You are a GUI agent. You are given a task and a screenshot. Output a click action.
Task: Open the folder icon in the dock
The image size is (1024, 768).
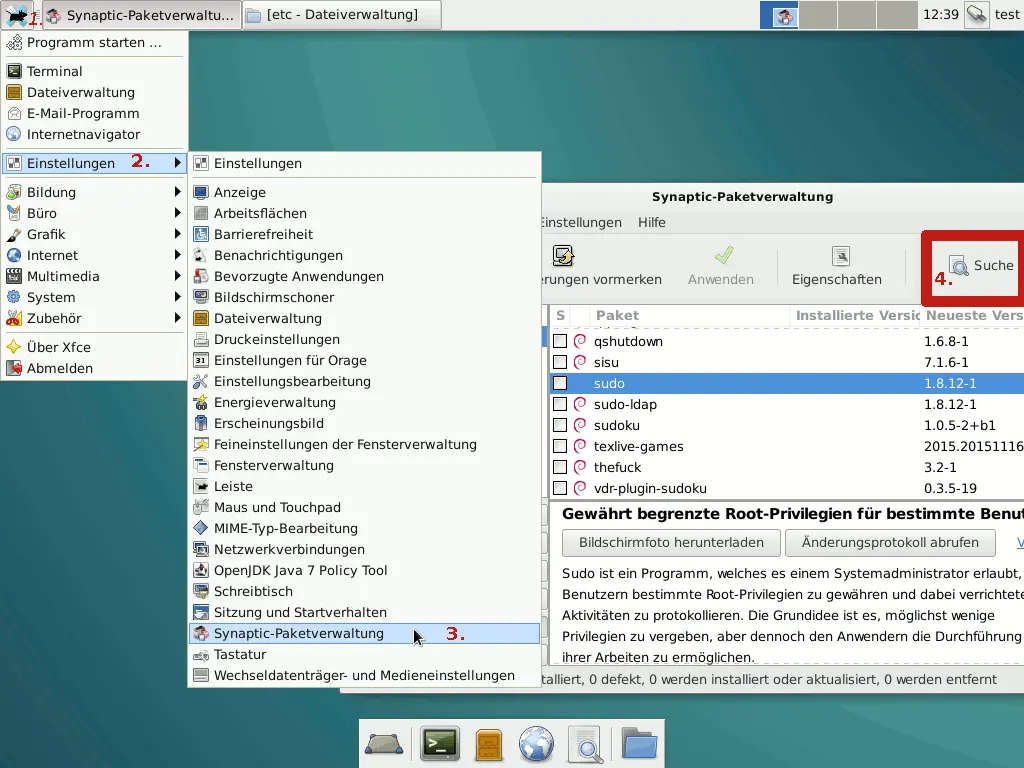(639, 744)
